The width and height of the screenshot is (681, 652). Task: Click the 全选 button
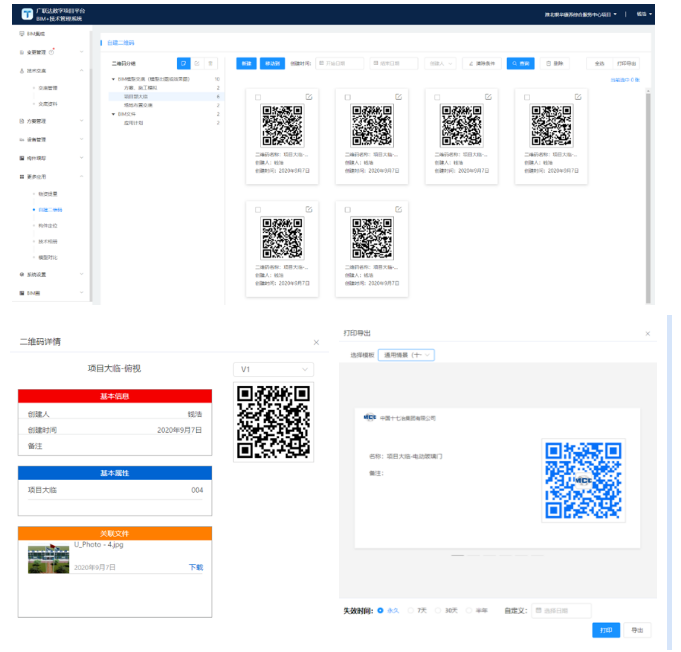[x=600, y=63]
